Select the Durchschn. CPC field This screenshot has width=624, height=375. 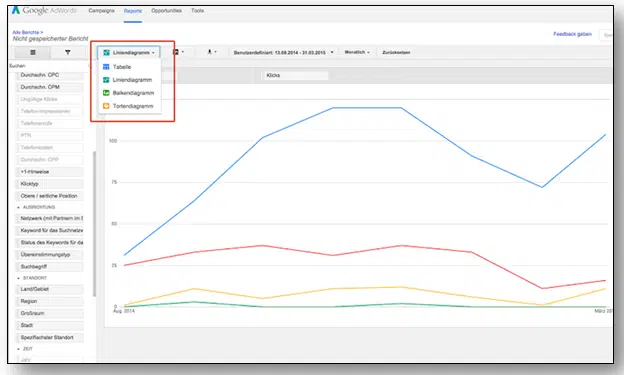point(50,75)
